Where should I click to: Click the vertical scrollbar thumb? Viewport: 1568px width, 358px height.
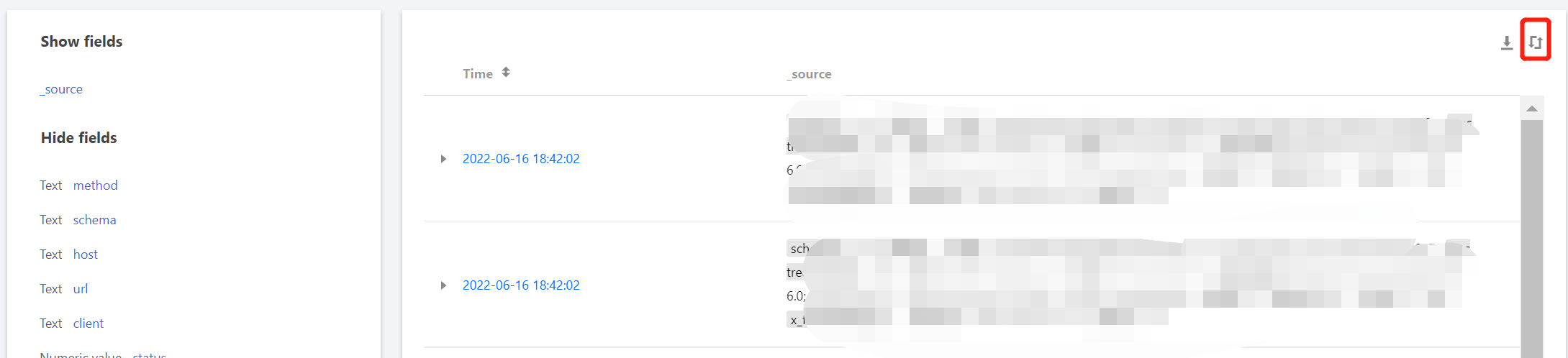point(1531,239)
